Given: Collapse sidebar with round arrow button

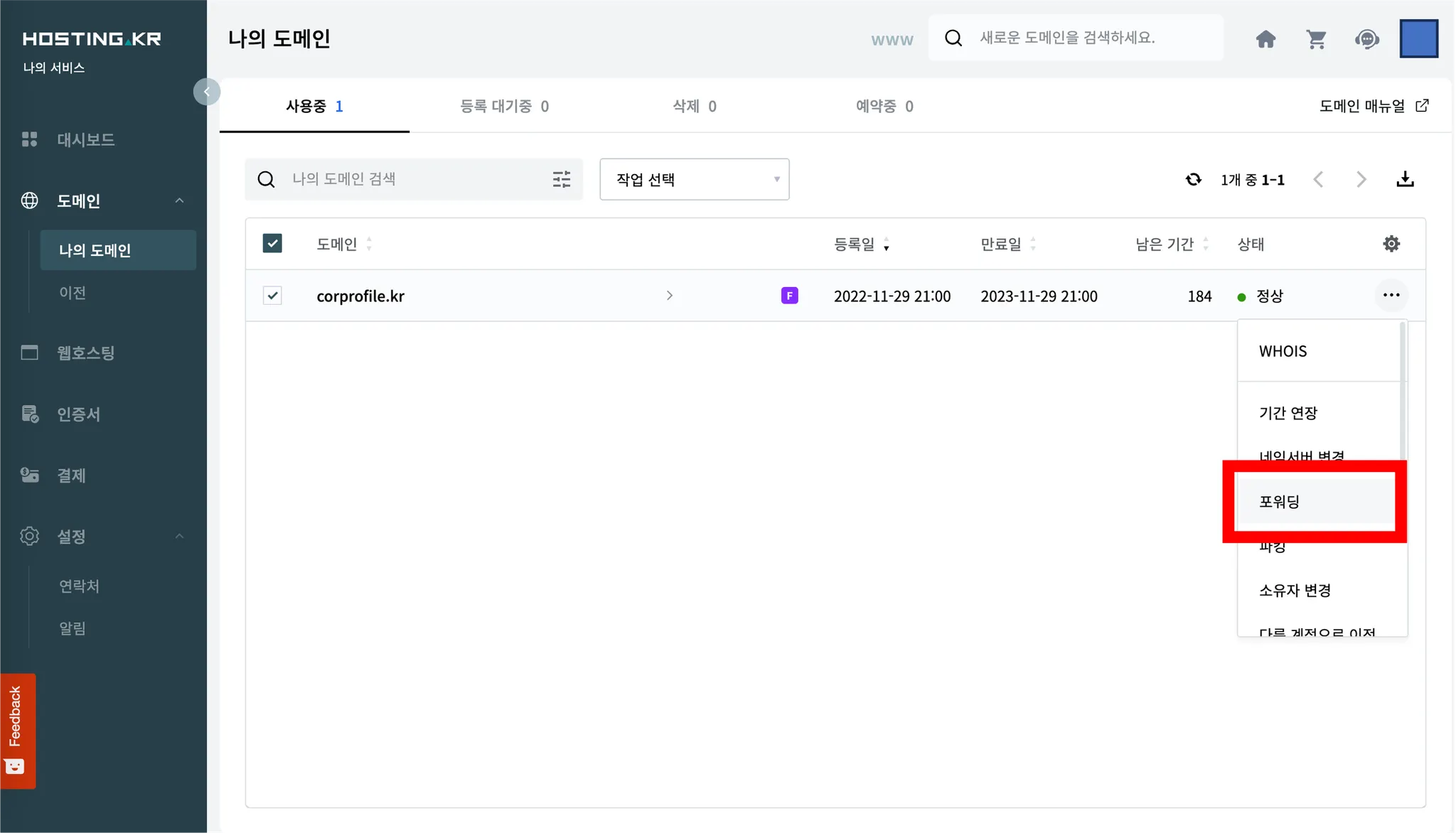Looking at the screenshot, I should 207,92.
